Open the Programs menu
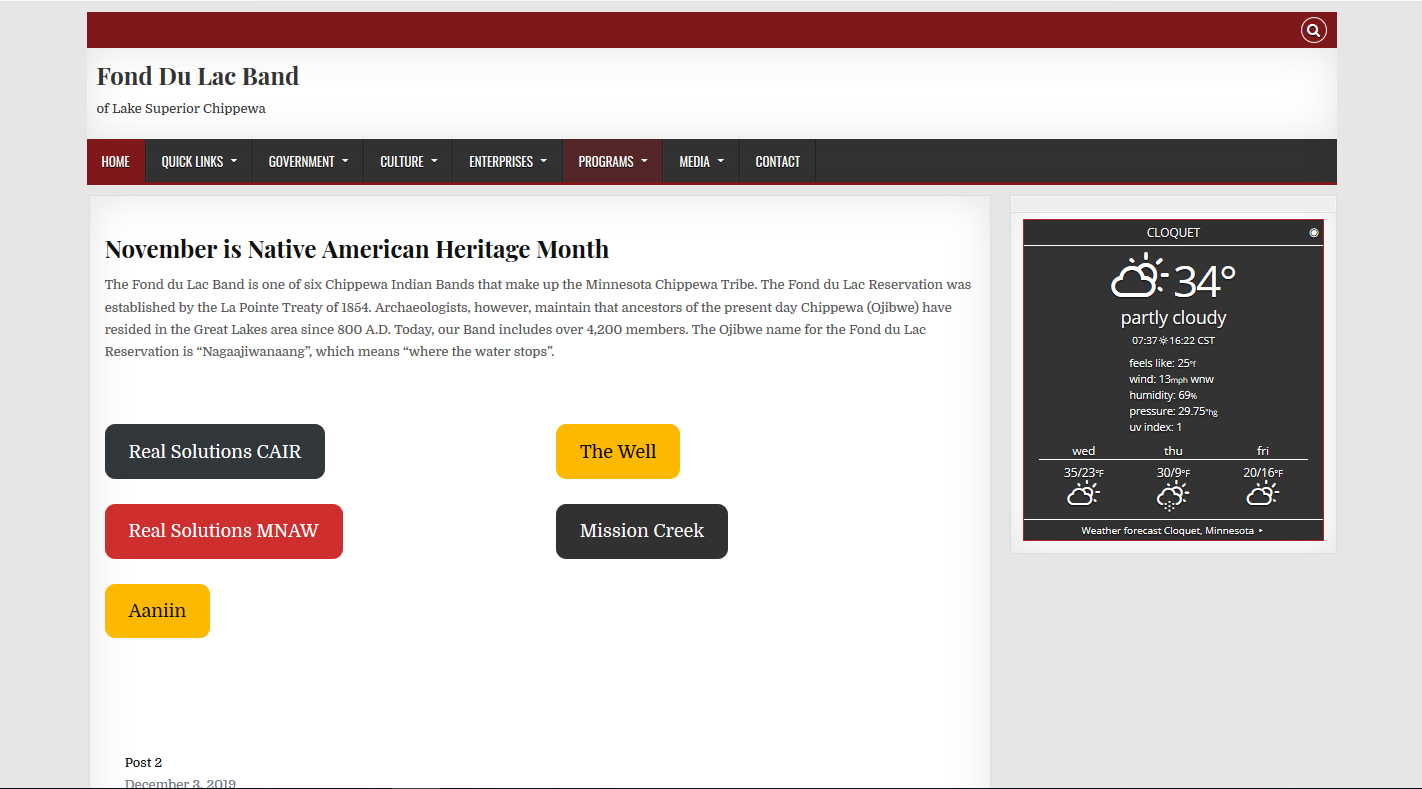 click(612, 162)
